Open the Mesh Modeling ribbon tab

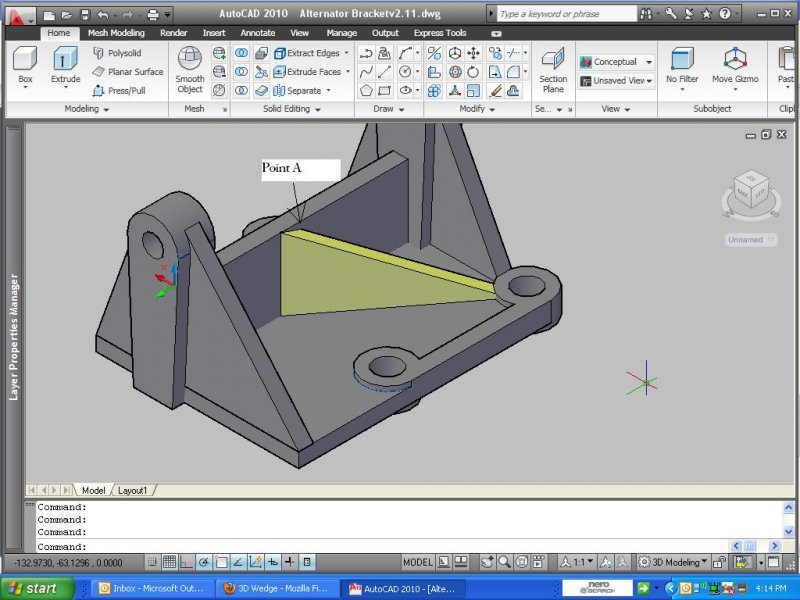coord(116,33)
